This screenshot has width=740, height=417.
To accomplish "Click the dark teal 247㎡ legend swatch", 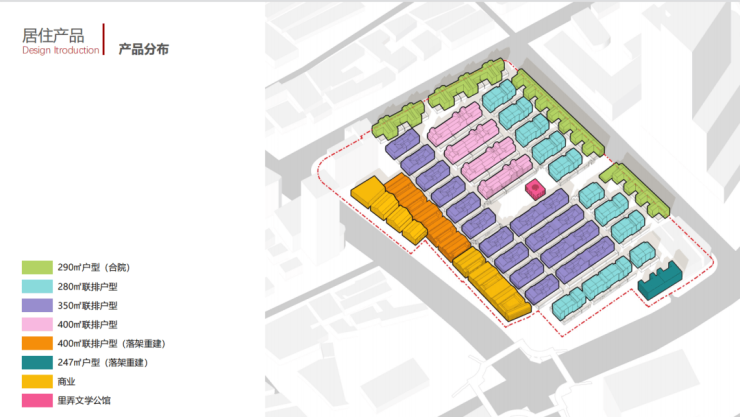I will click(x=37, y=362).
